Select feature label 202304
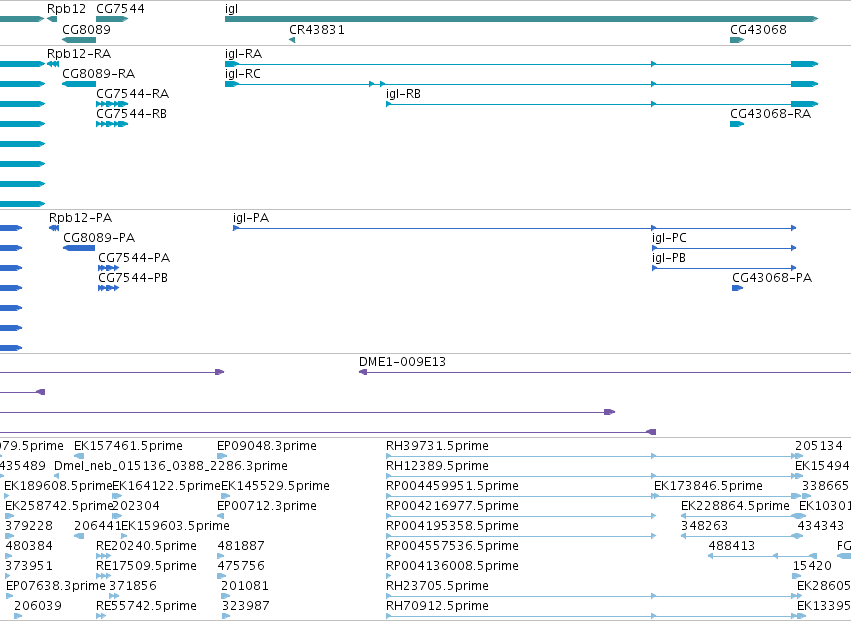Image resolution: width=851 pixels, height=621 pixels. click(x=136, y=506)
